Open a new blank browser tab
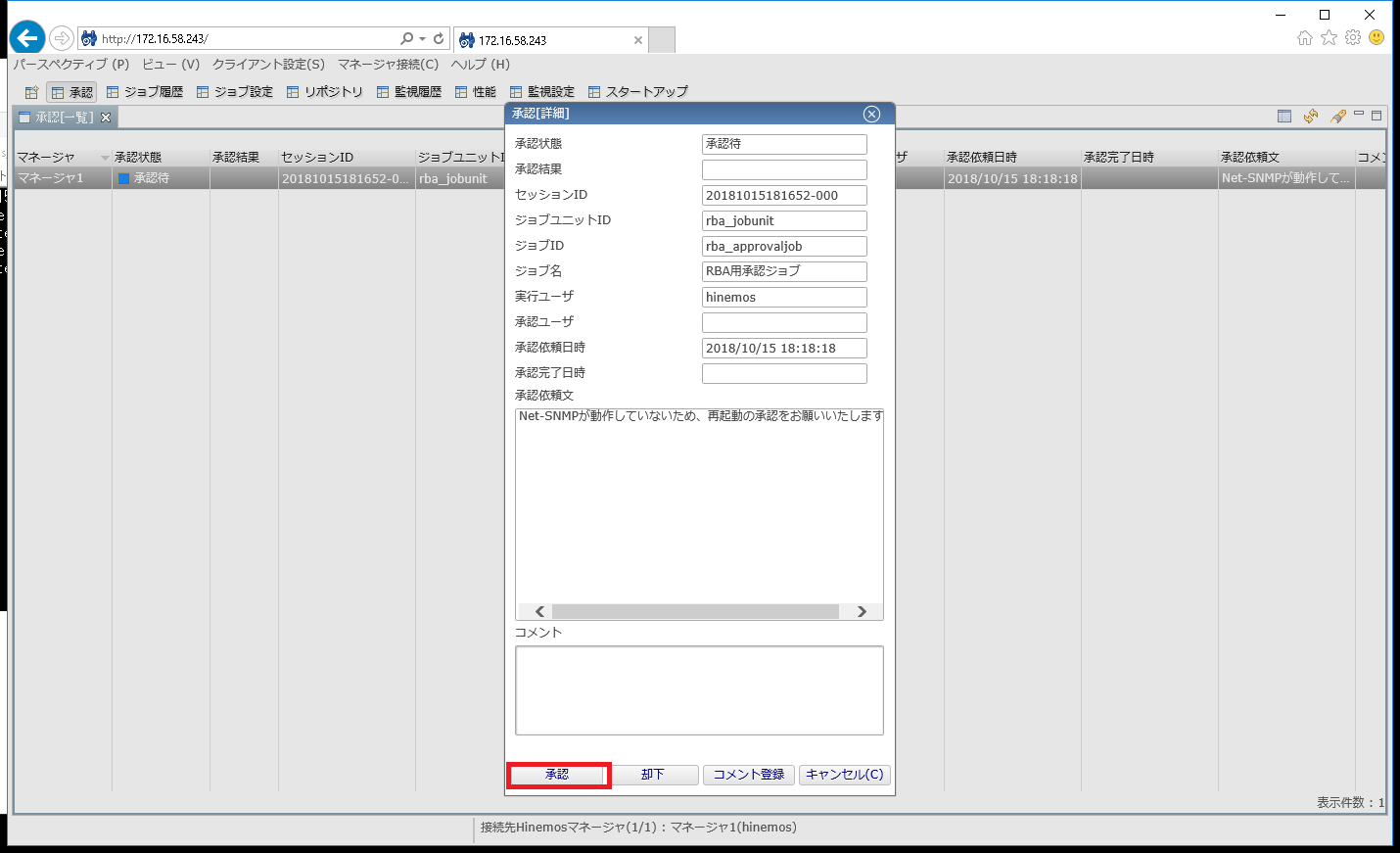Viewport: 1400px width, 853px height. coord(662,40)
